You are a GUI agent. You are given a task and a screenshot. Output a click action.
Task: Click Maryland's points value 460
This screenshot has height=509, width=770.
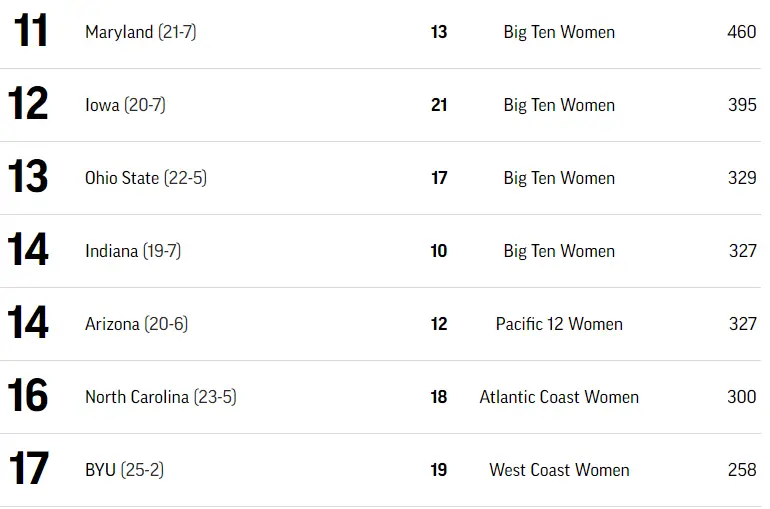pos(741,32)
